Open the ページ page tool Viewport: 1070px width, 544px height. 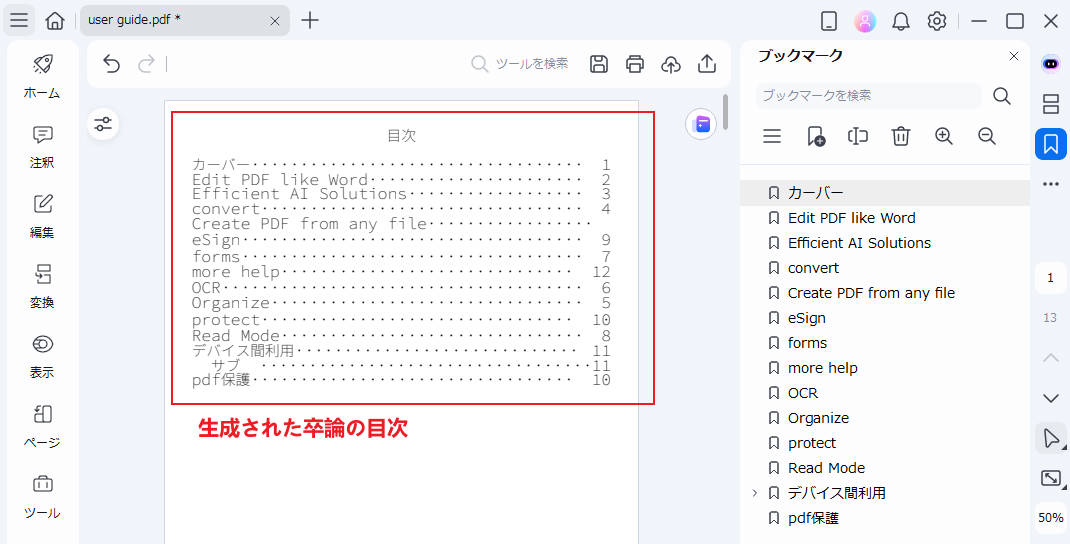[42, 426]
